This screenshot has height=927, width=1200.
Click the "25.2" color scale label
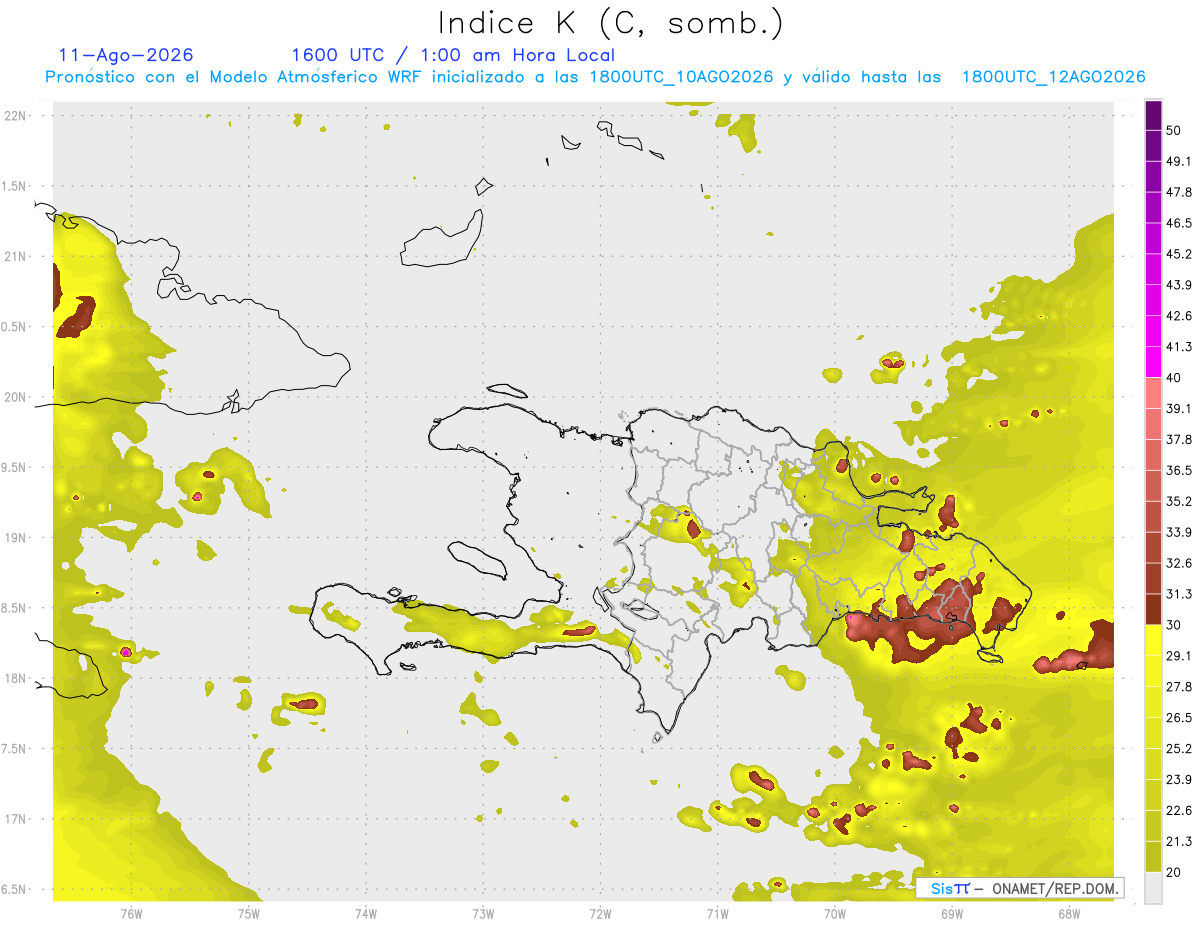(x=1179, y=749)
